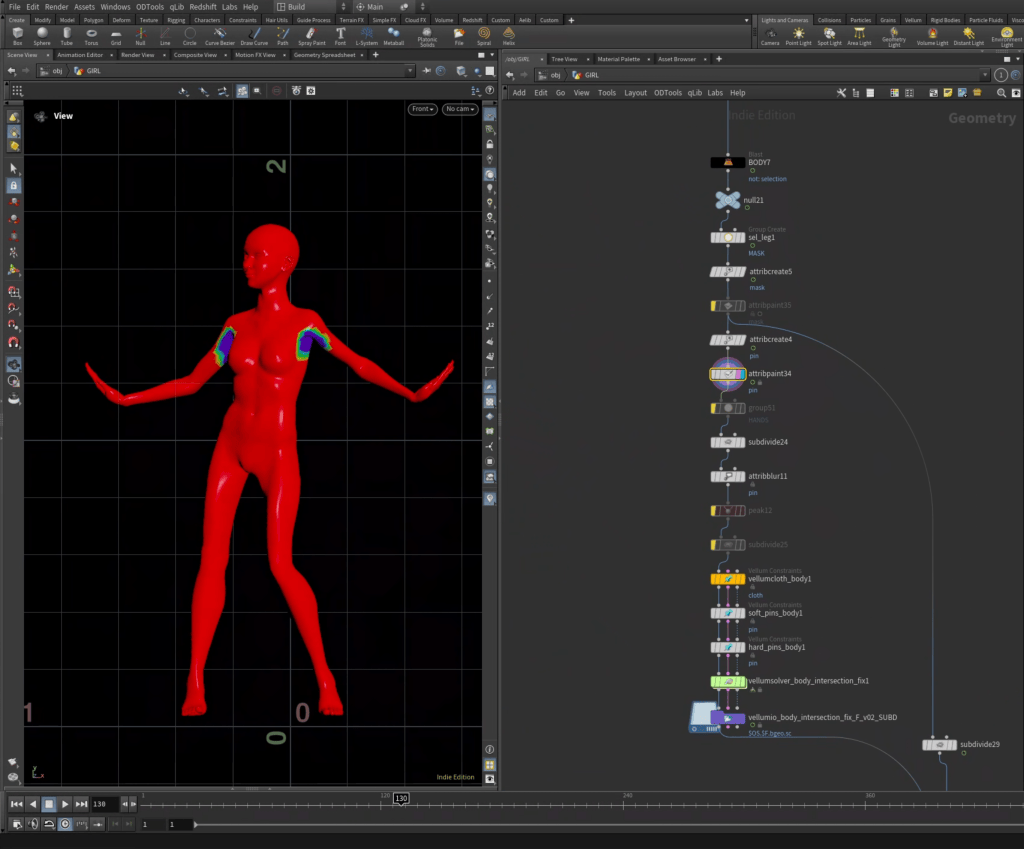The image size is (1024, 849).
Task: Select the Spray Paint tool
Action: point(312,36)
